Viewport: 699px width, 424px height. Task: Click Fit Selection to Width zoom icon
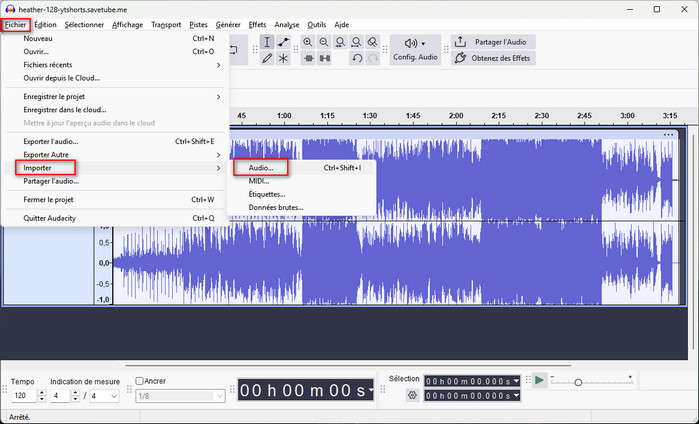coord(340,42)
